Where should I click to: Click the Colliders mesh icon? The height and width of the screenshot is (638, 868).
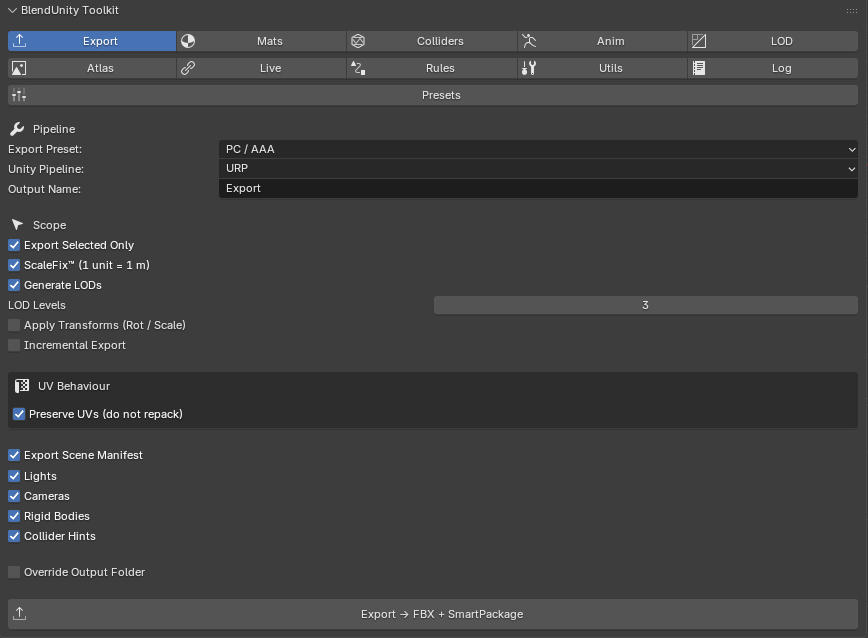click(x=358, y=41)
